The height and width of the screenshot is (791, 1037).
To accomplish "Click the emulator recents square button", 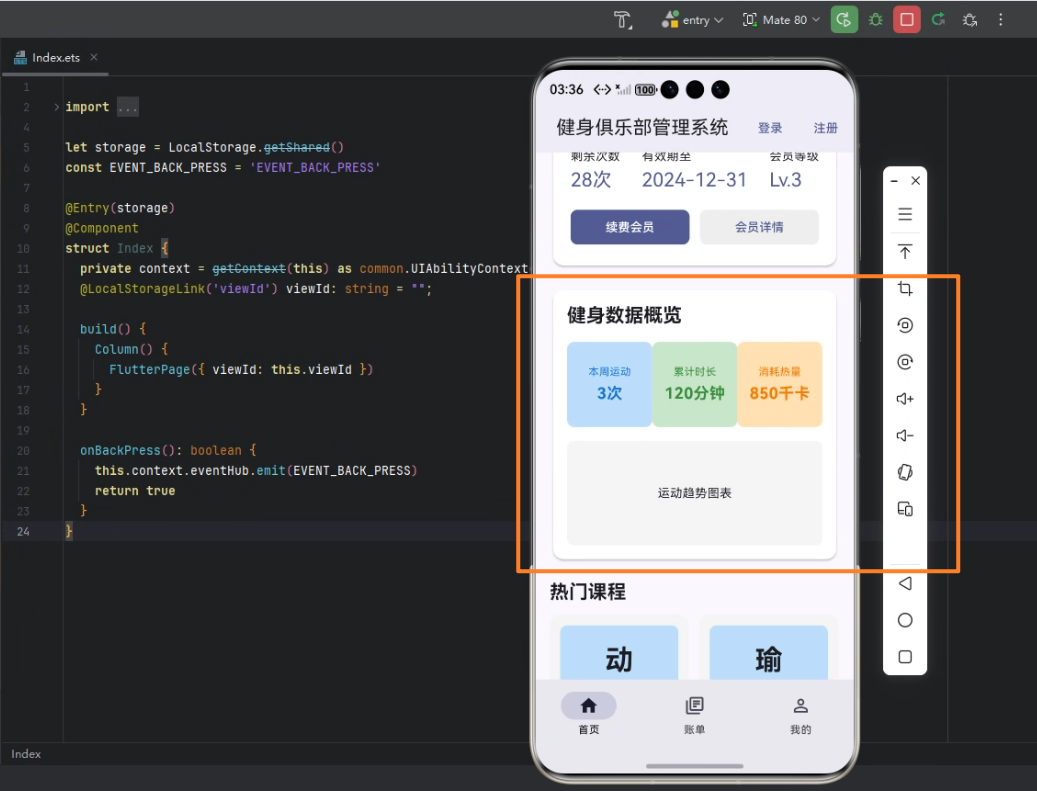I will (x=905, y=657).
